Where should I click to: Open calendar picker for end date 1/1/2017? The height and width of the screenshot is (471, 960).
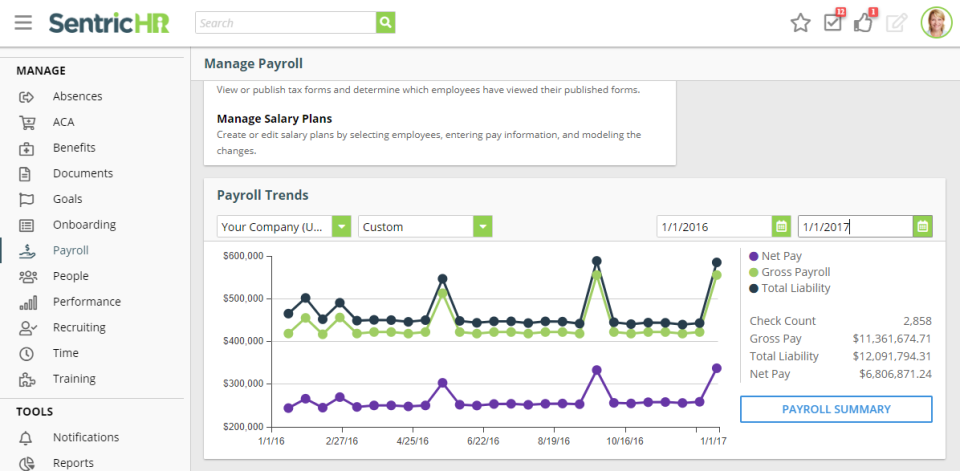click(922, 227)
